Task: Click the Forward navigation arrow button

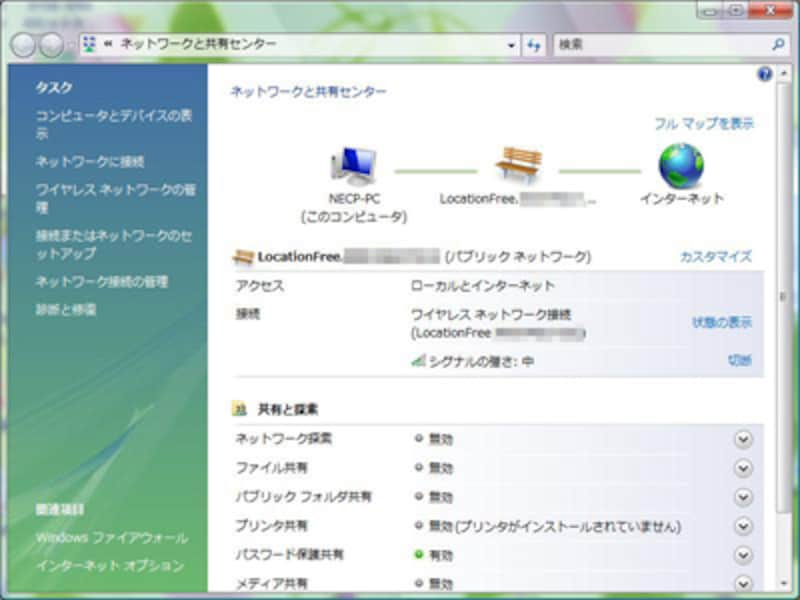Action: (52, 45)
